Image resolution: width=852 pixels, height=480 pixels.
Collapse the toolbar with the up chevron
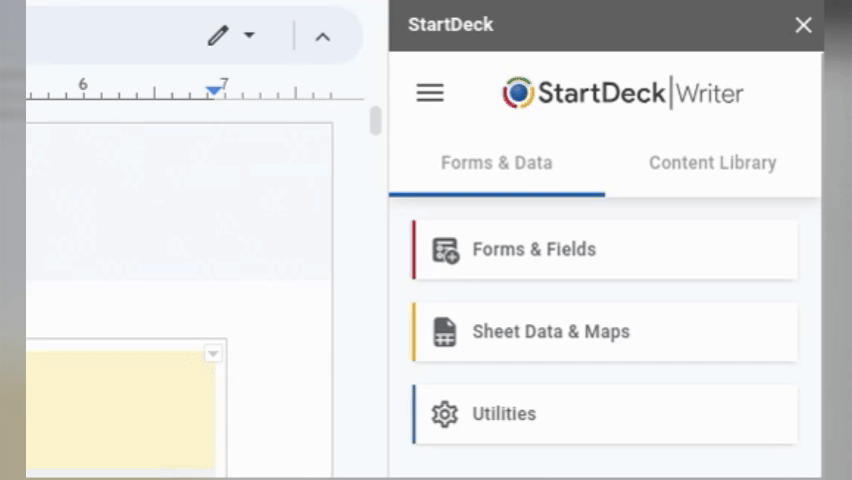click(x=323, y=37)
